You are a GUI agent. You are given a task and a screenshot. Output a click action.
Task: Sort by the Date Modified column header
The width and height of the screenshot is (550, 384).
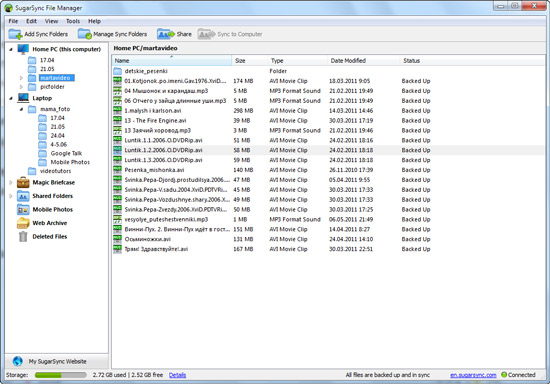(x=363, y=60)
